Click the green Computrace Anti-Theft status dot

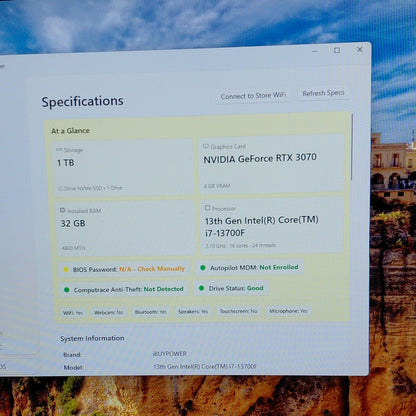66,290
